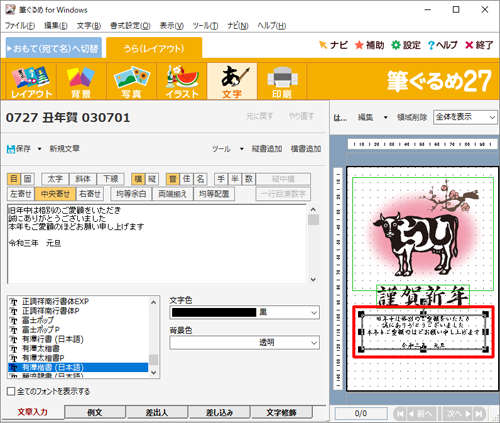
Task: Go to first page in navigator
Action: tap(400, 414)
